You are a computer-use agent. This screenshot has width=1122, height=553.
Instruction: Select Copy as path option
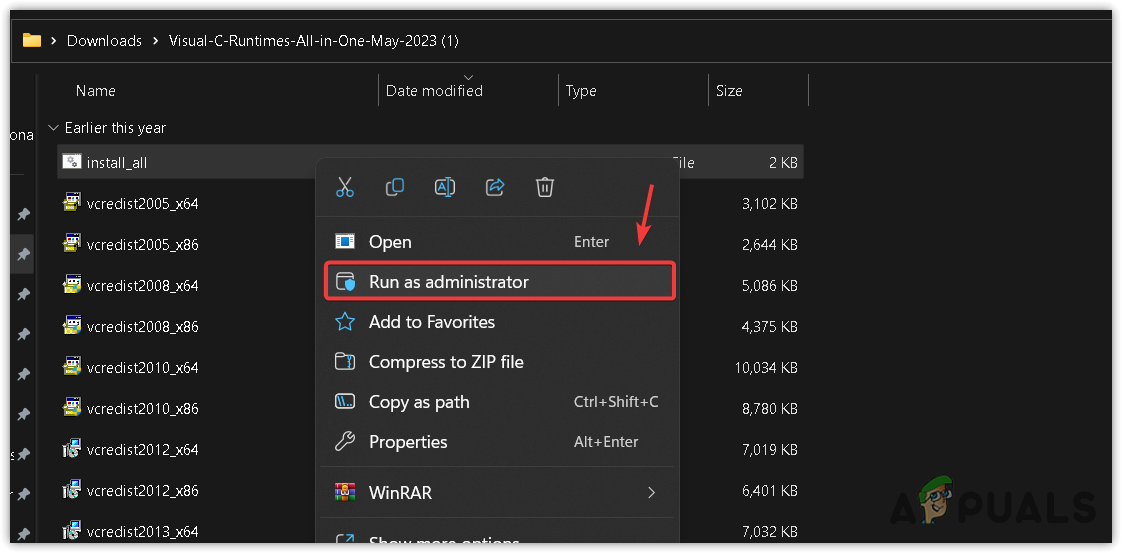pos(419,402)
